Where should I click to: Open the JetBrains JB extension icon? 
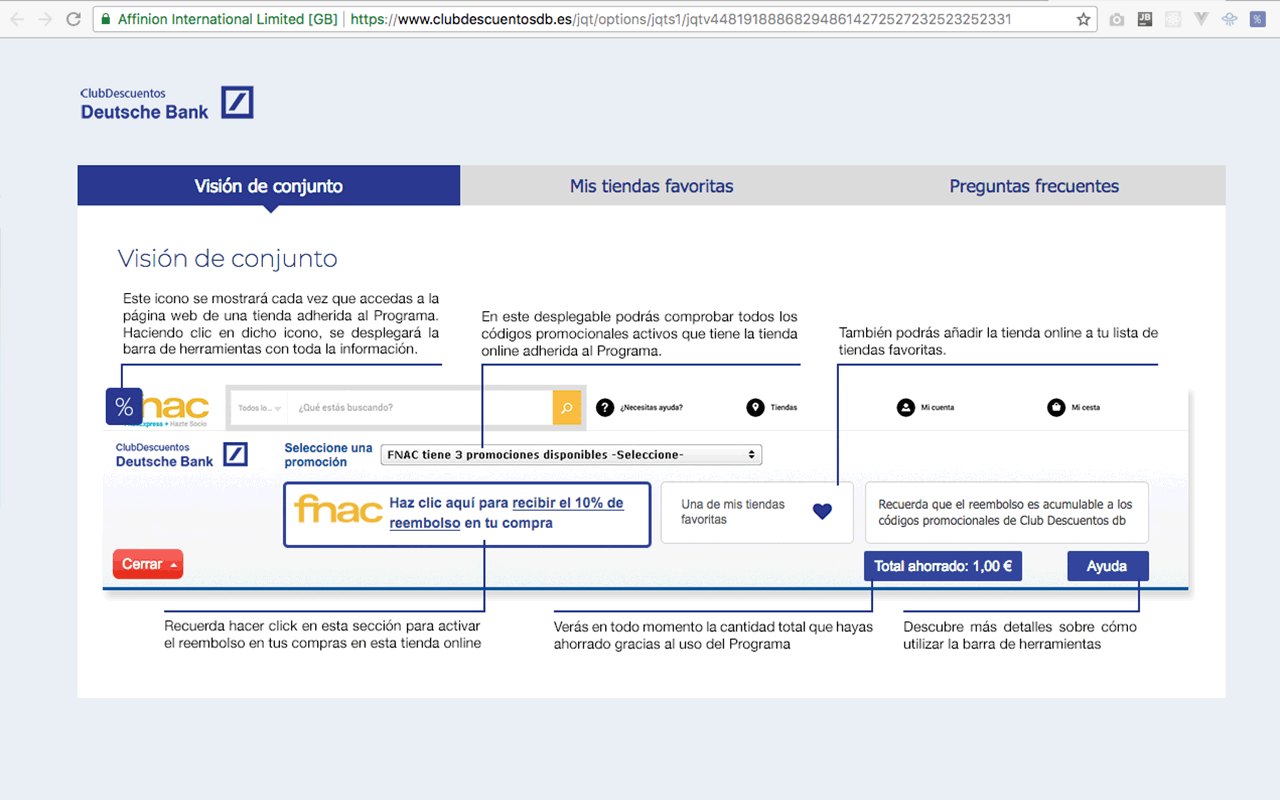point(1146,19)
